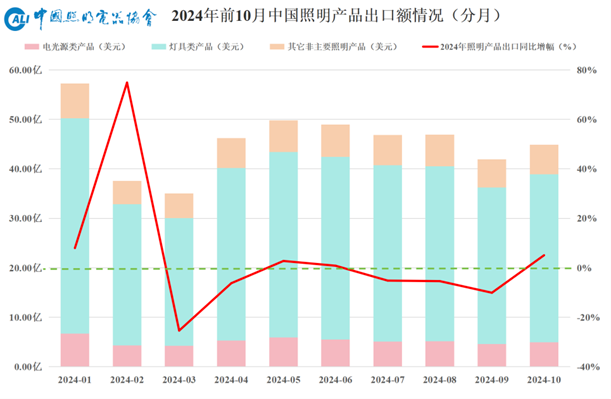This screenshot has height=399, width=611.
Task: Click the 2024-06 orange bar segment
Action: tap(336, 141)
